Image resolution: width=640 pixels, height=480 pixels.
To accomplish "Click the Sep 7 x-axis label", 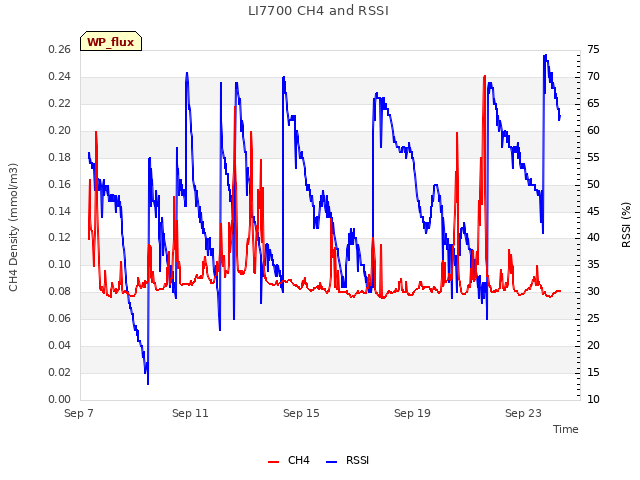I will tap(79, 413).
